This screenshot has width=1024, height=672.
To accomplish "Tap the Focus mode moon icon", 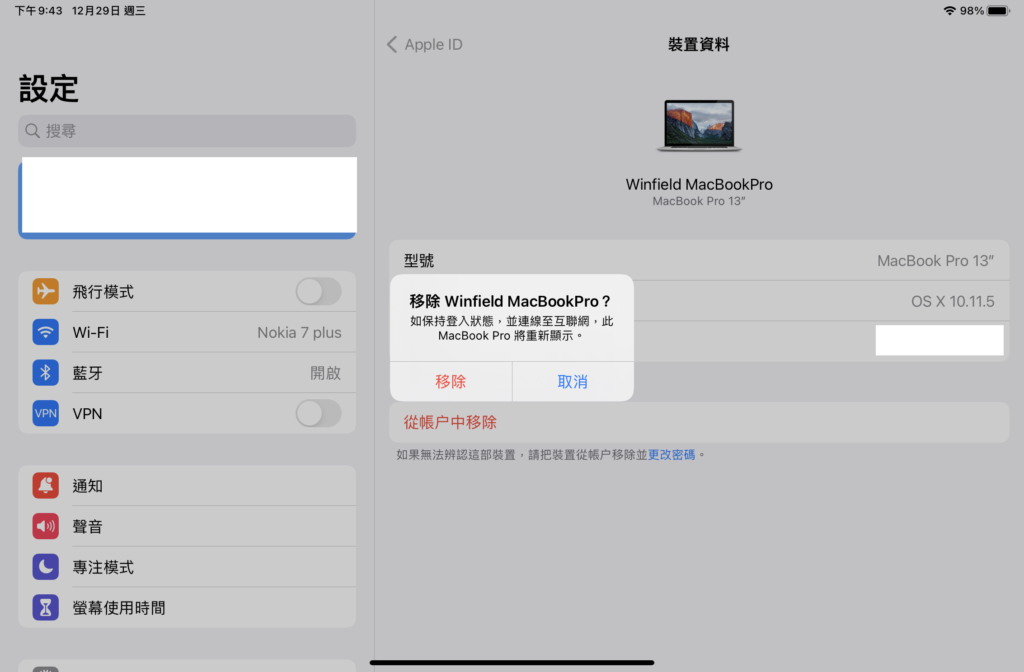I will pyautogui.click(x=46, y=567).
